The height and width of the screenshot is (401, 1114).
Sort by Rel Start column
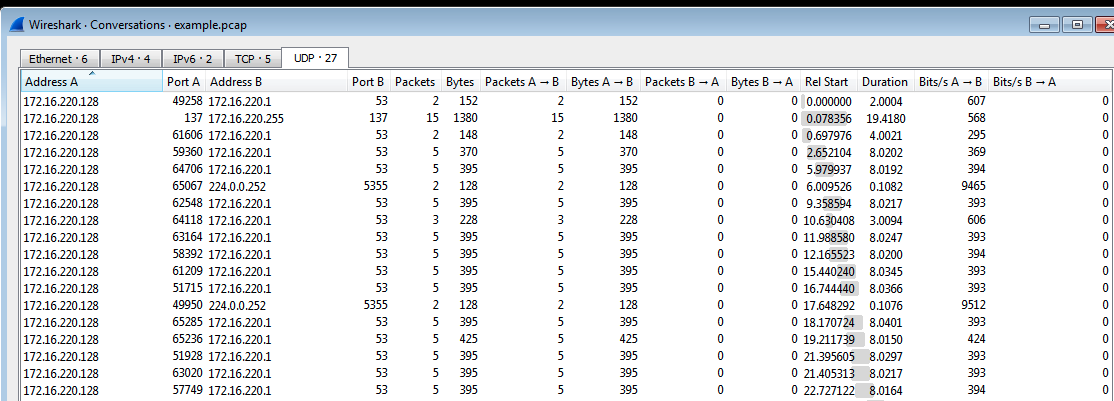pos(826,82)
